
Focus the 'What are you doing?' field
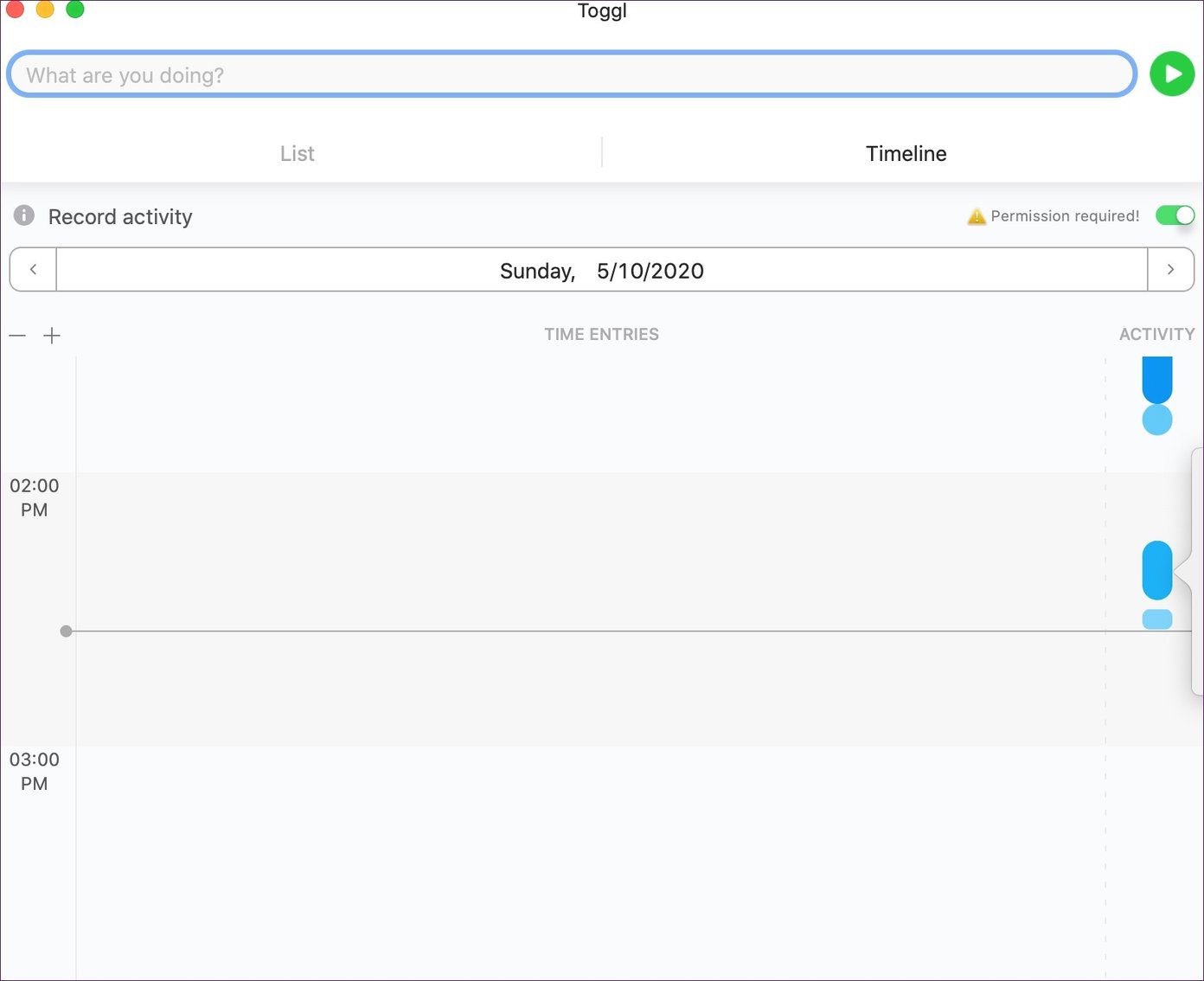click(572, 74)
